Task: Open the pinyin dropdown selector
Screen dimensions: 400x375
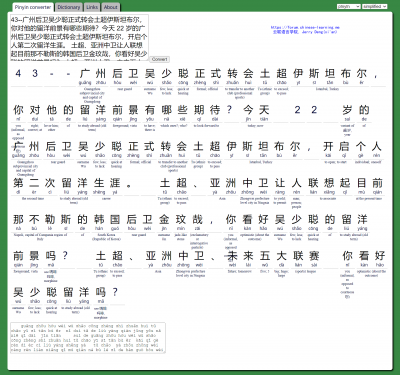Action: tap(348, 6)
